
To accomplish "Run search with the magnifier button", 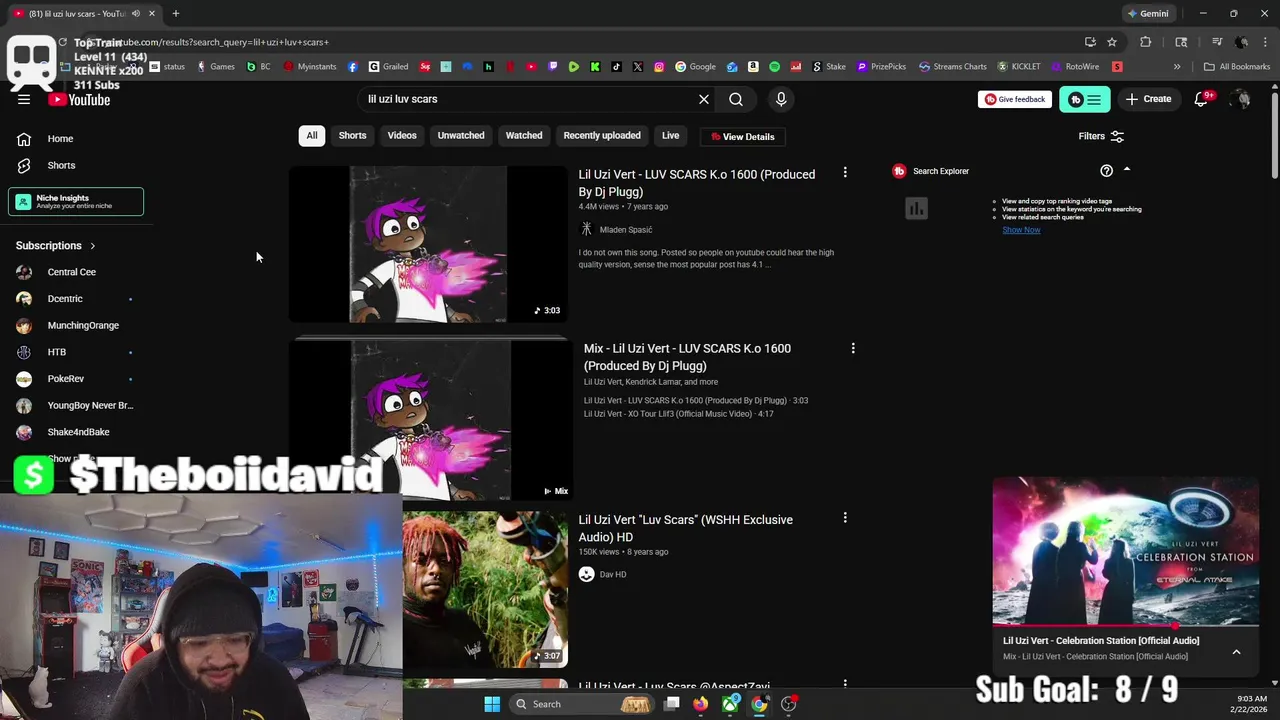I will click(x=736, y=99).
